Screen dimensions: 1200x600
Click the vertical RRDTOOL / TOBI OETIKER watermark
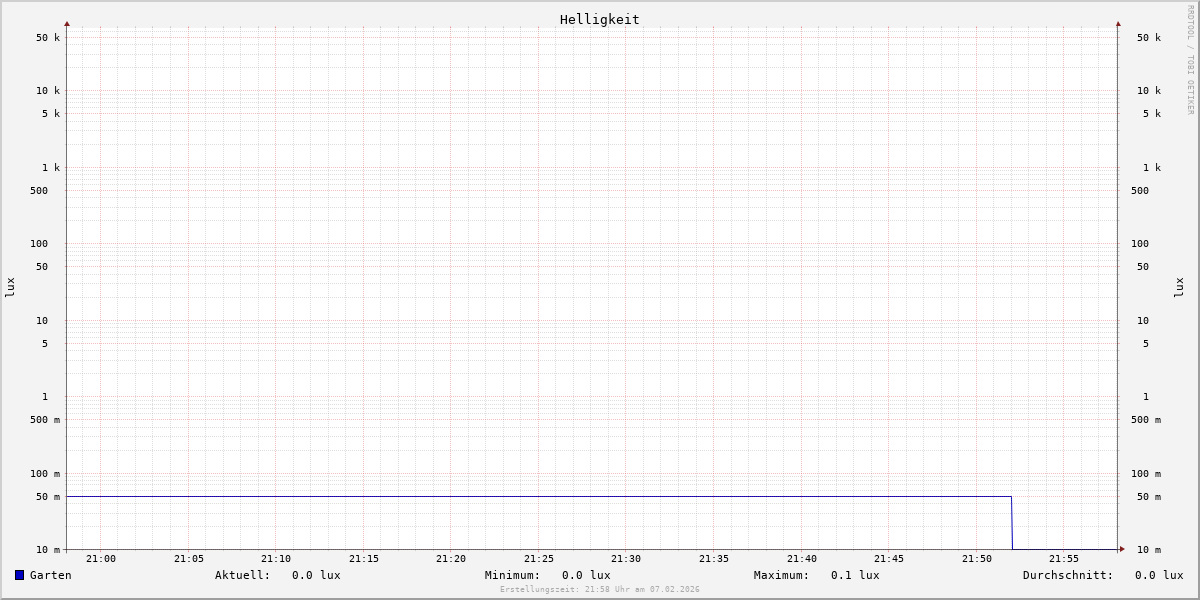pyautogui.click(x=1190, y=60)
